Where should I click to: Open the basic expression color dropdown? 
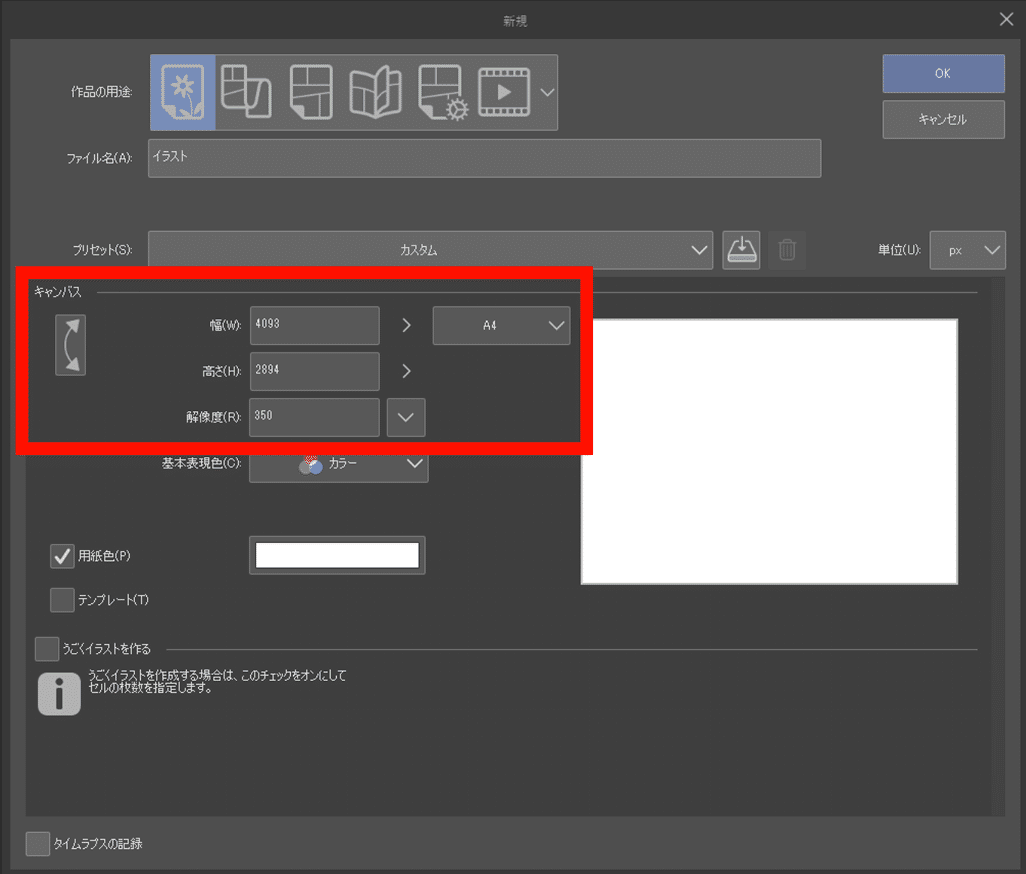tap(338, 464)
